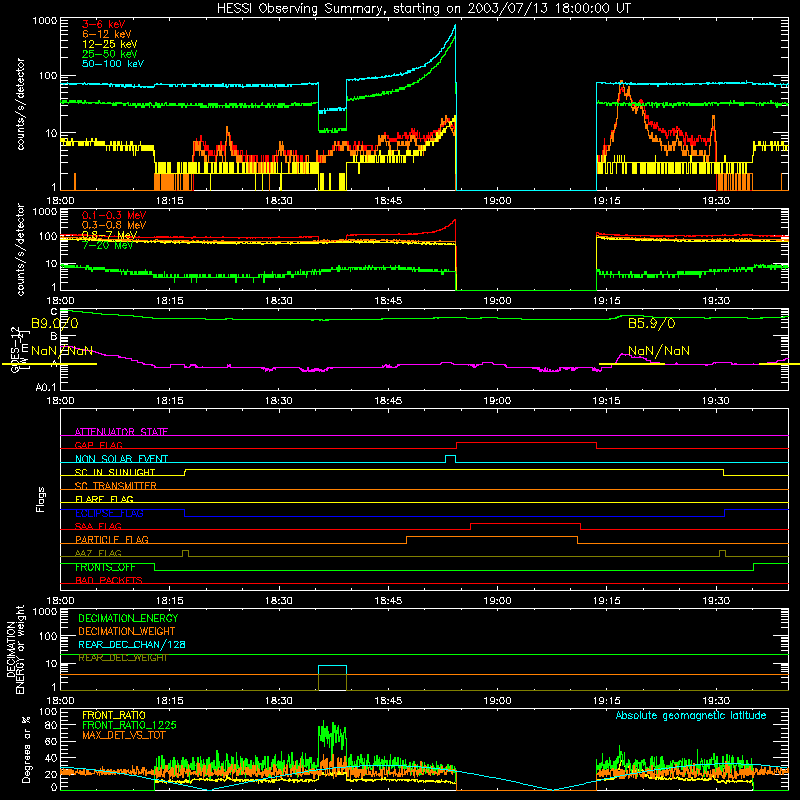Click the NON_SOLAR_EVENT flag label
The image size is (800, 800).
[x=121, y=459]
